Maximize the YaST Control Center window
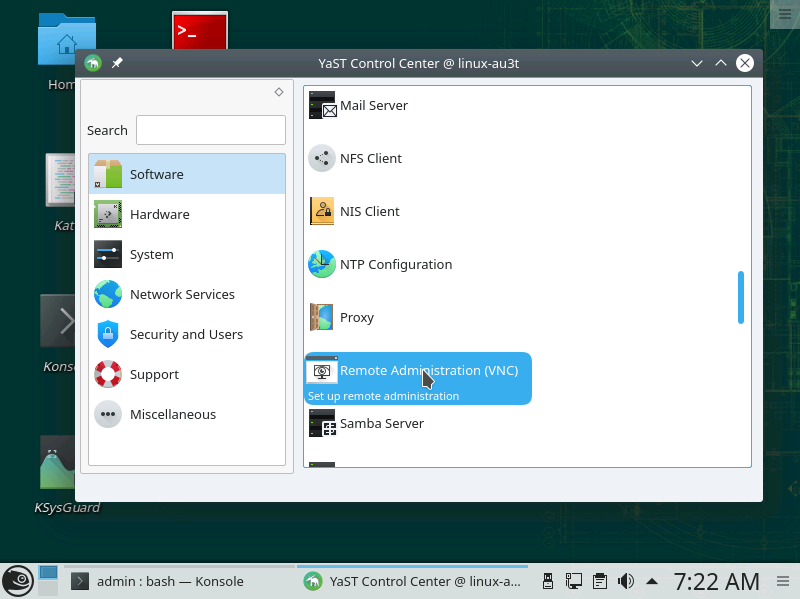The height and width of the screenshot is (599, 800). click(721, 63)
